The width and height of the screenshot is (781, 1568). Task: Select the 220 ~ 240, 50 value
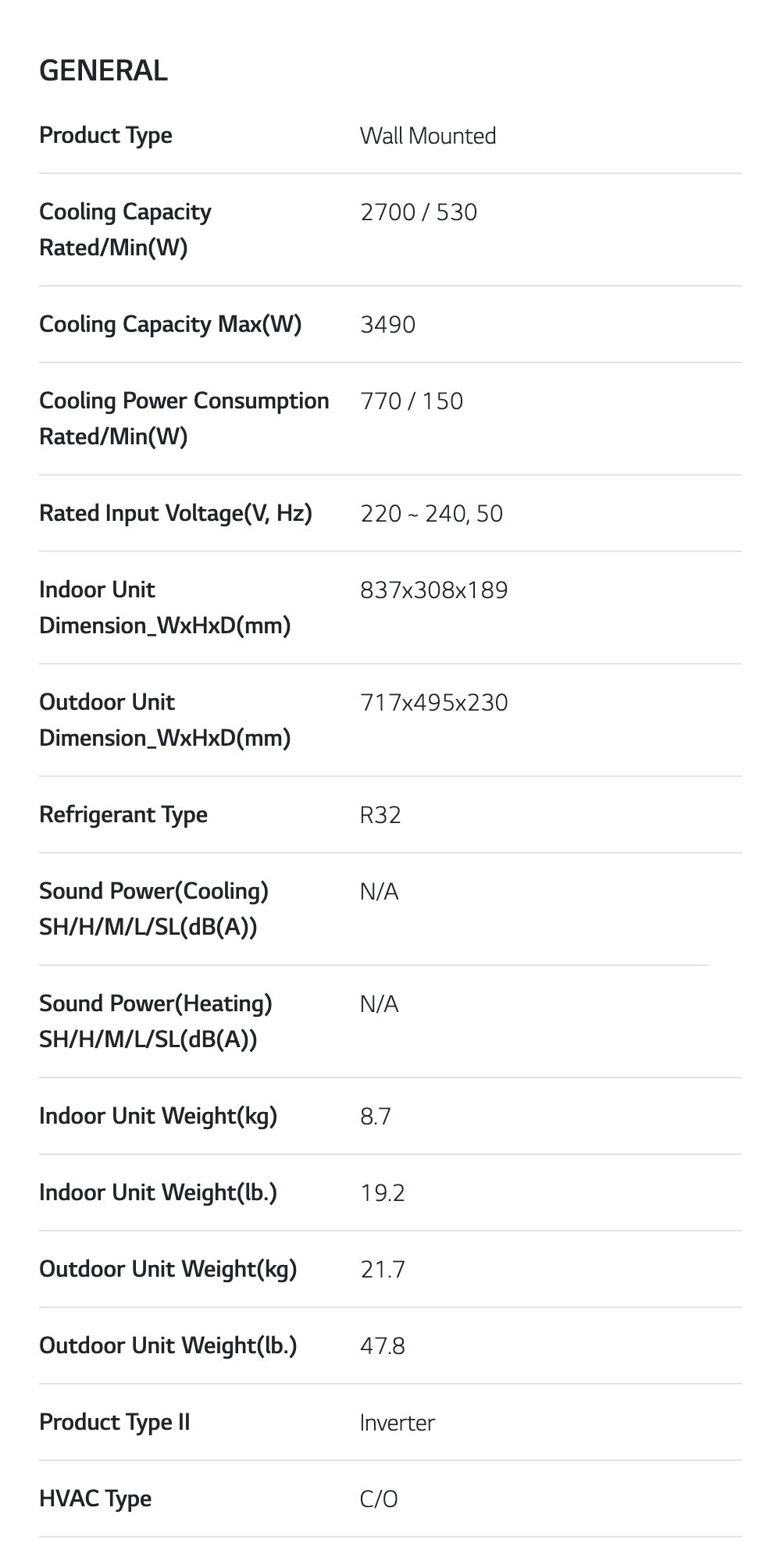[x=431, y=514]
